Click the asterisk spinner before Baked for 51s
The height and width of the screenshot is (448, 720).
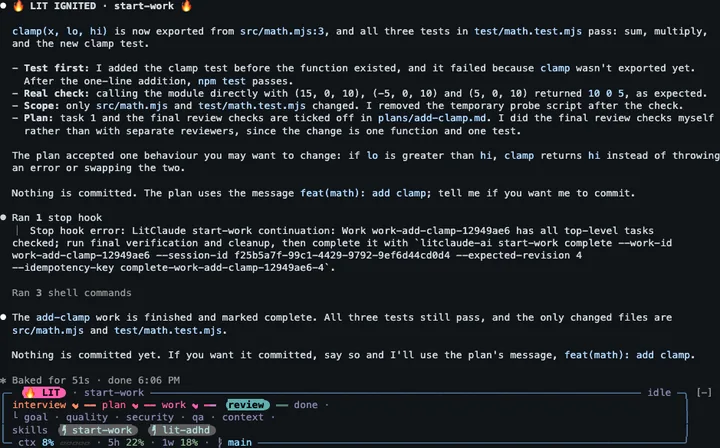click(x=4, y=381)
